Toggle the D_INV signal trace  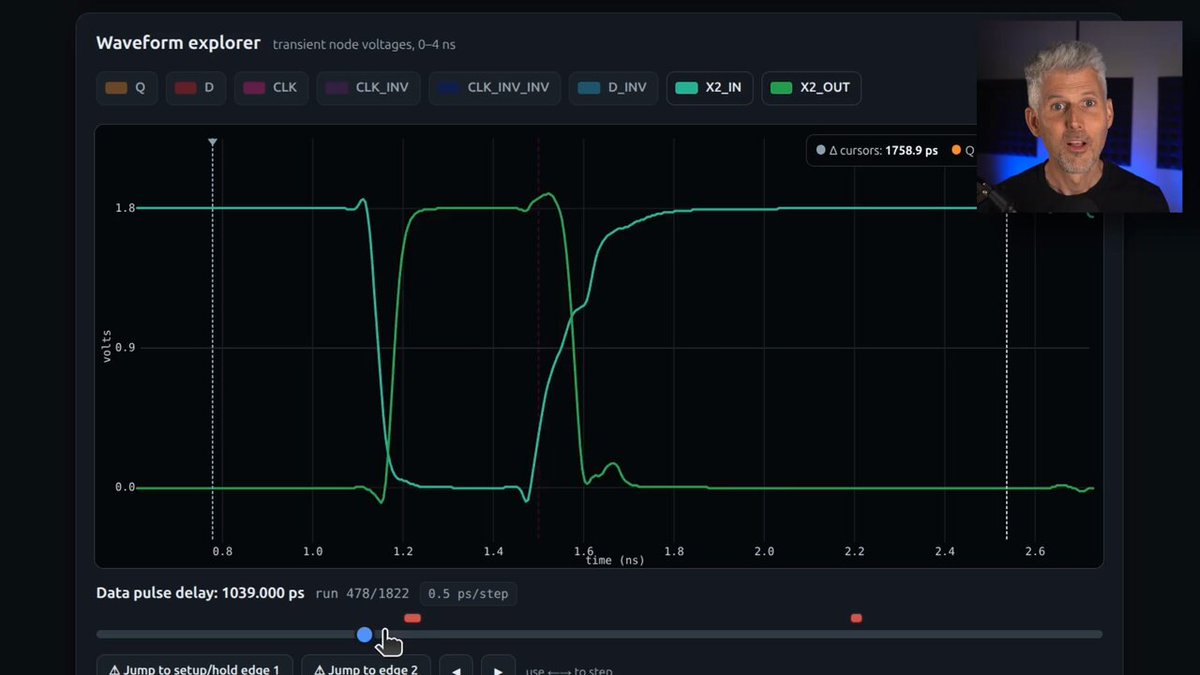coord(614,88)
